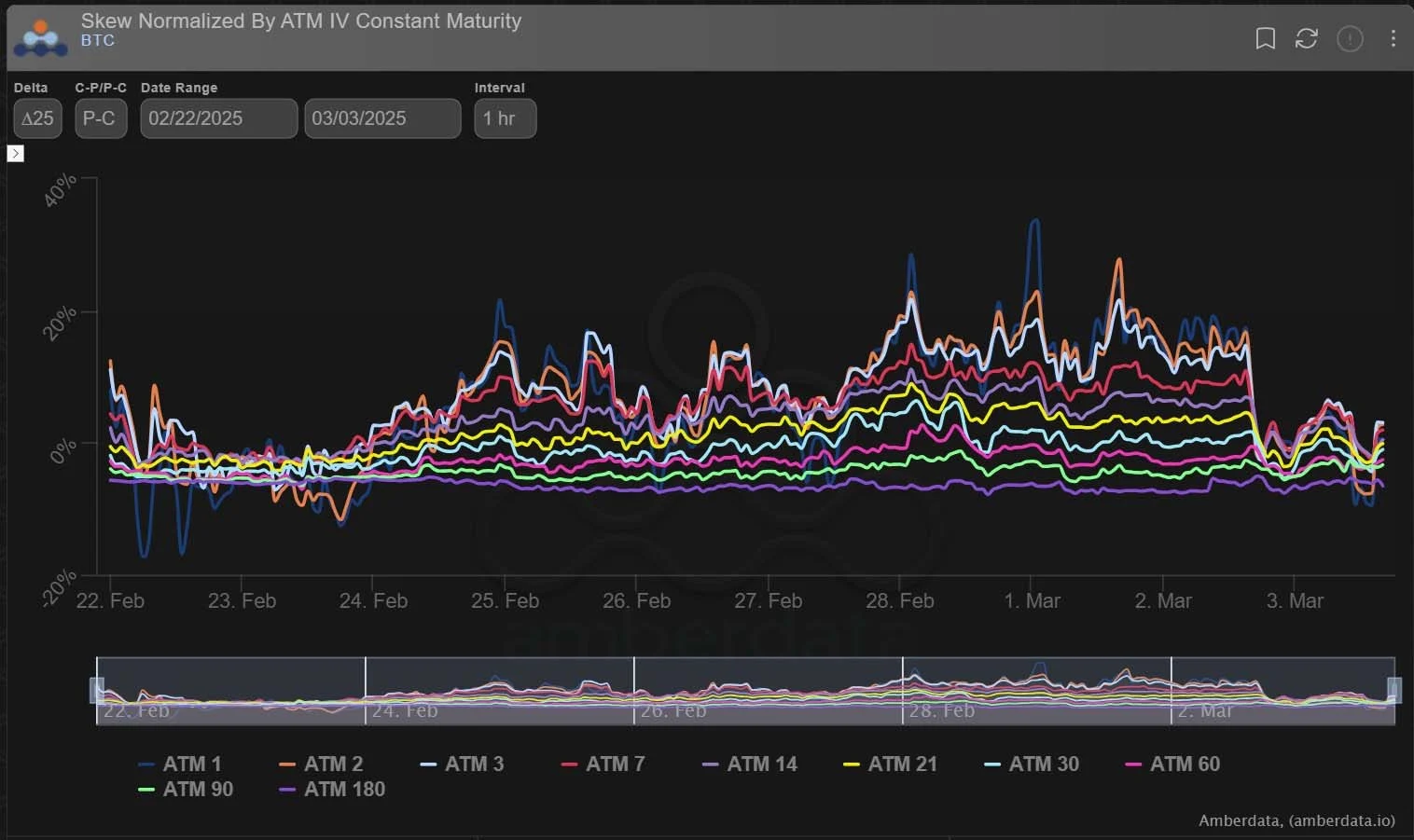Click the 3. Mar x-axis label
Image resolution: width=1414 pixels, height=840 pixels.
[1295, 600]
